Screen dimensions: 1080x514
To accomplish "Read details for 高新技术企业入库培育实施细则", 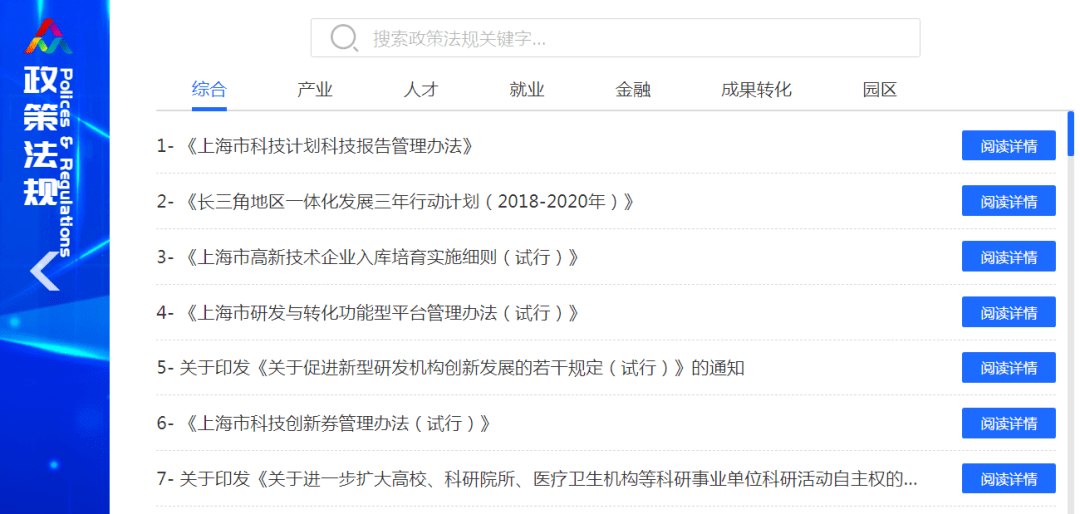I will tap(1008, 257).
